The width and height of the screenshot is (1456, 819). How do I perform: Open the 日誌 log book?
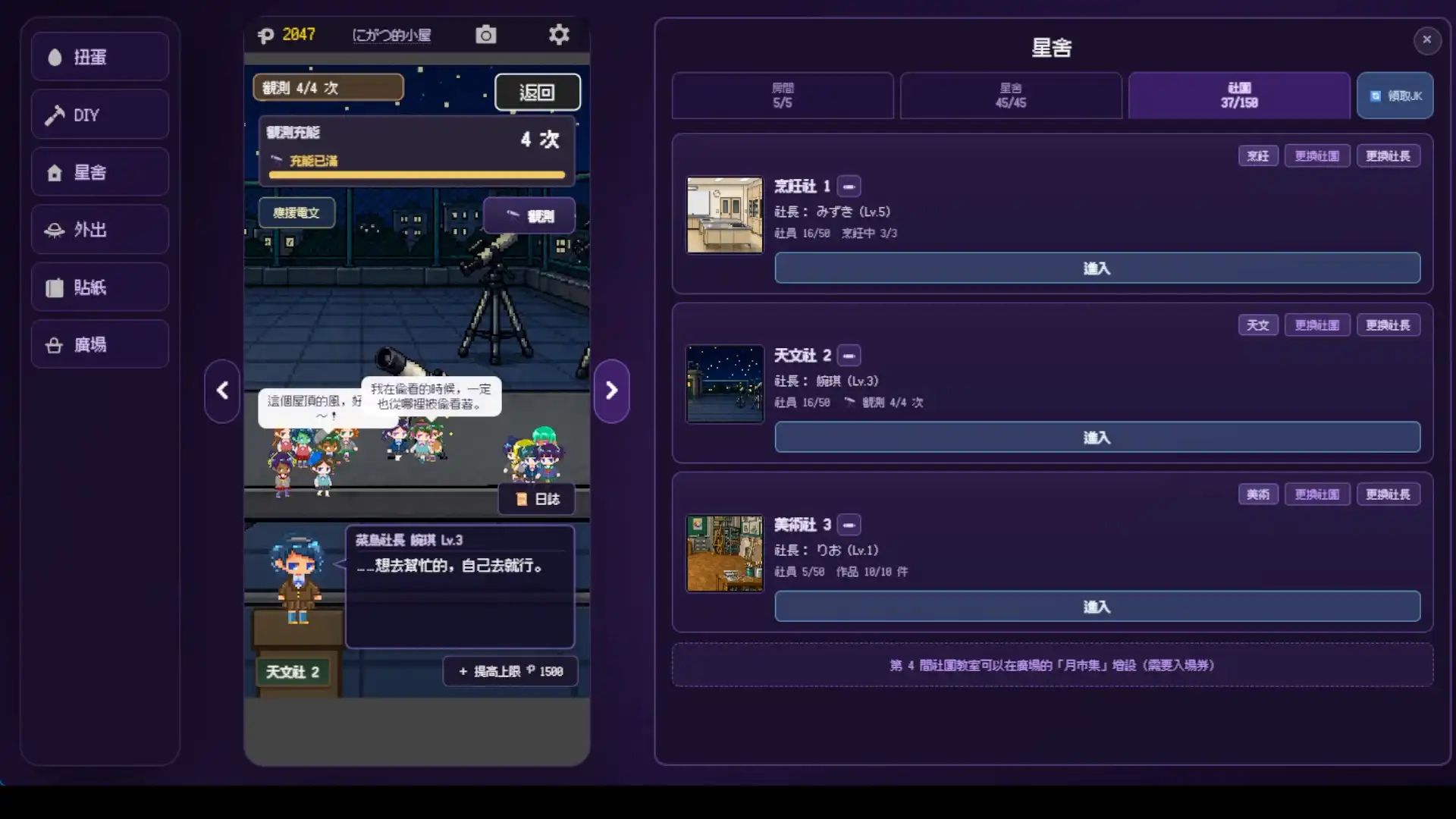[537, 499]
